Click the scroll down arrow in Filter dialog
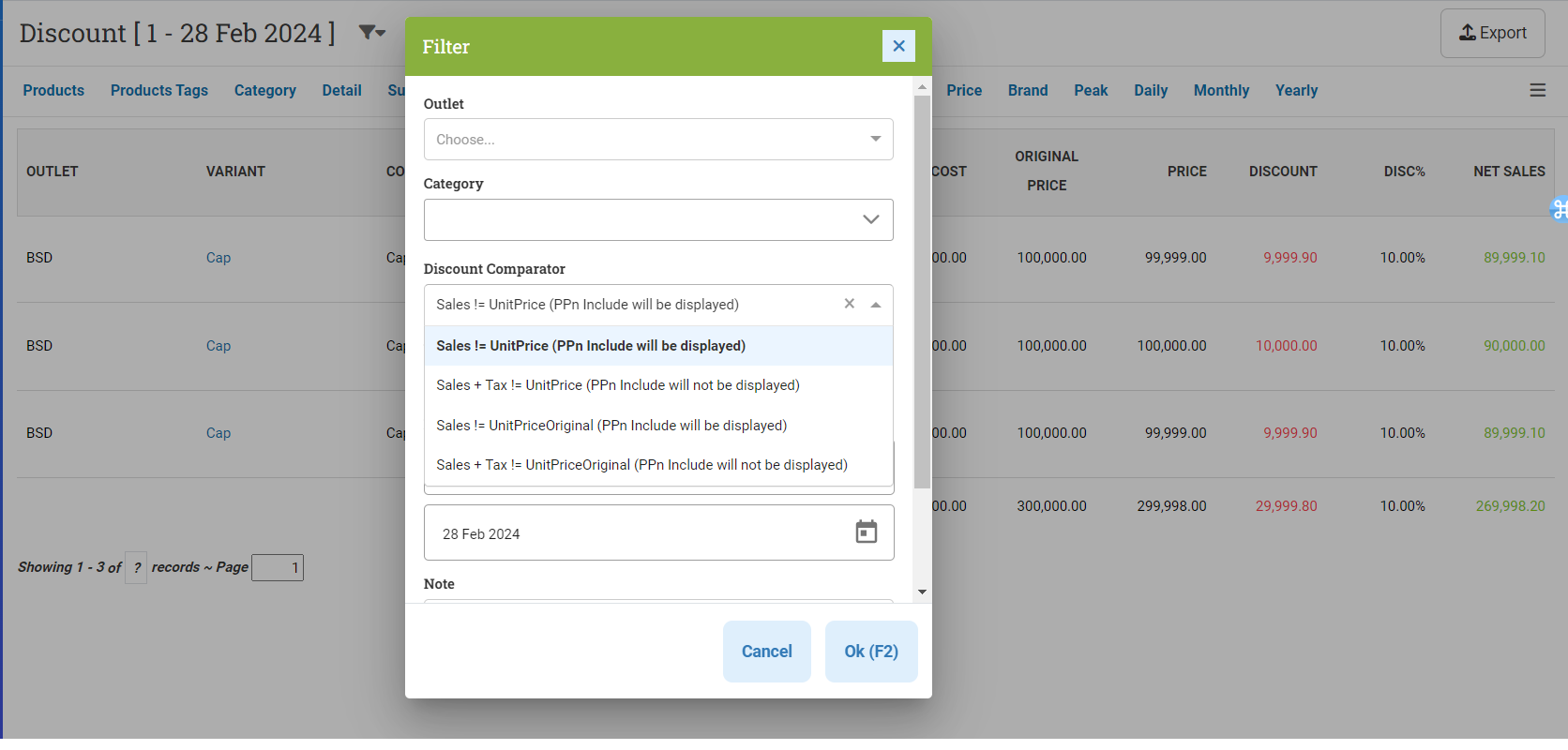 click(922, 592)
